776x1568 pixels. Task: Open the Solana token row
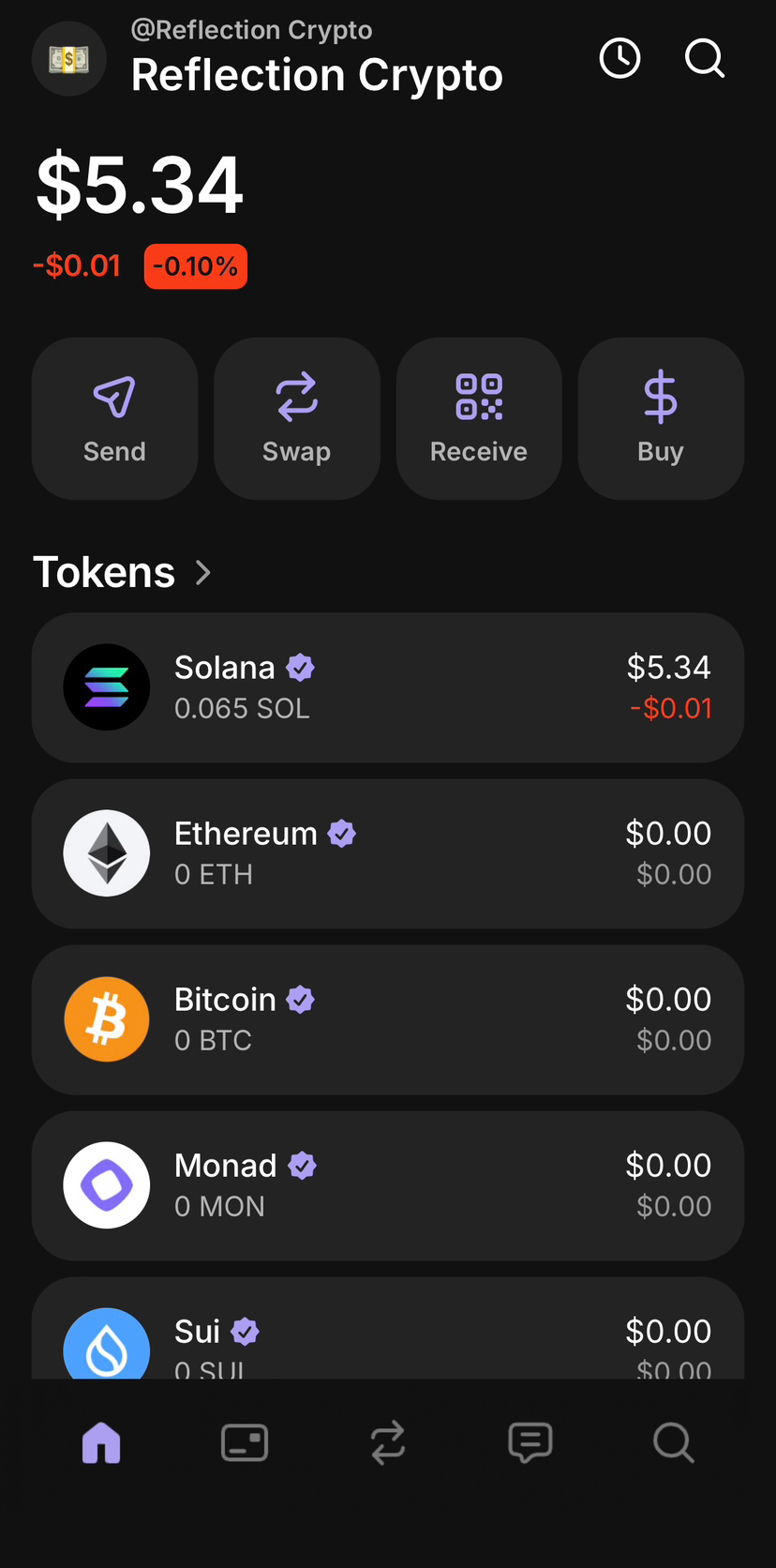click(388, 687)
